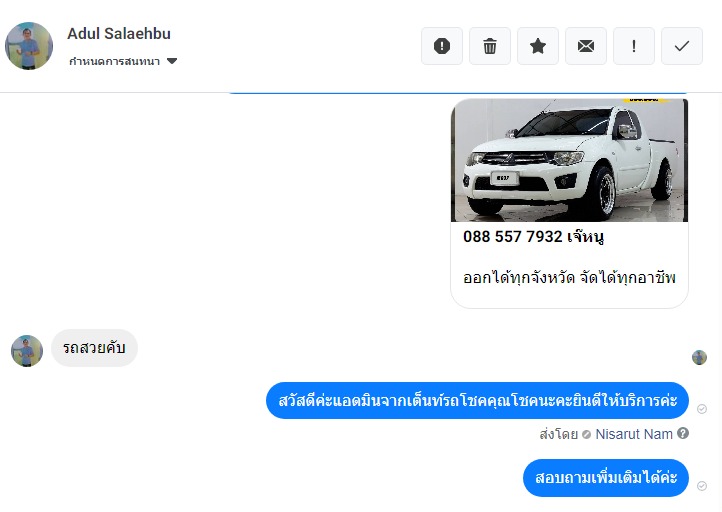Open the กำหนดการสนทนา dropdown arrow
This screenshot has height=512, width=722.
tap(172, 61)
